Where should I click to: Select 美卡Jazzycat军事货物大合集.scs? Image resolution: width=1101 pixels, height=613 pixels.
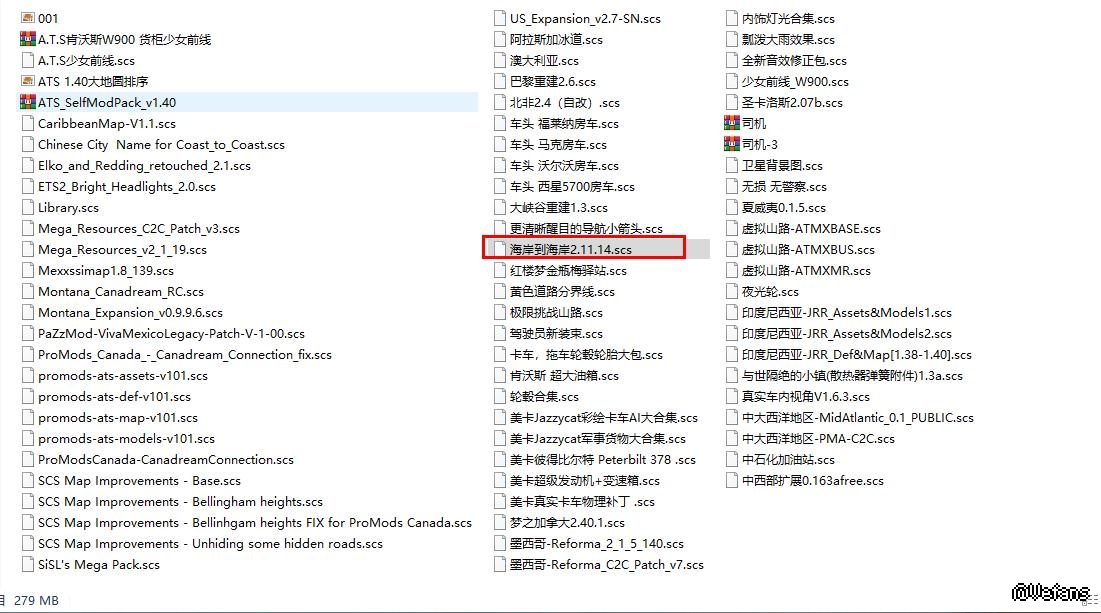pos(598,439)
